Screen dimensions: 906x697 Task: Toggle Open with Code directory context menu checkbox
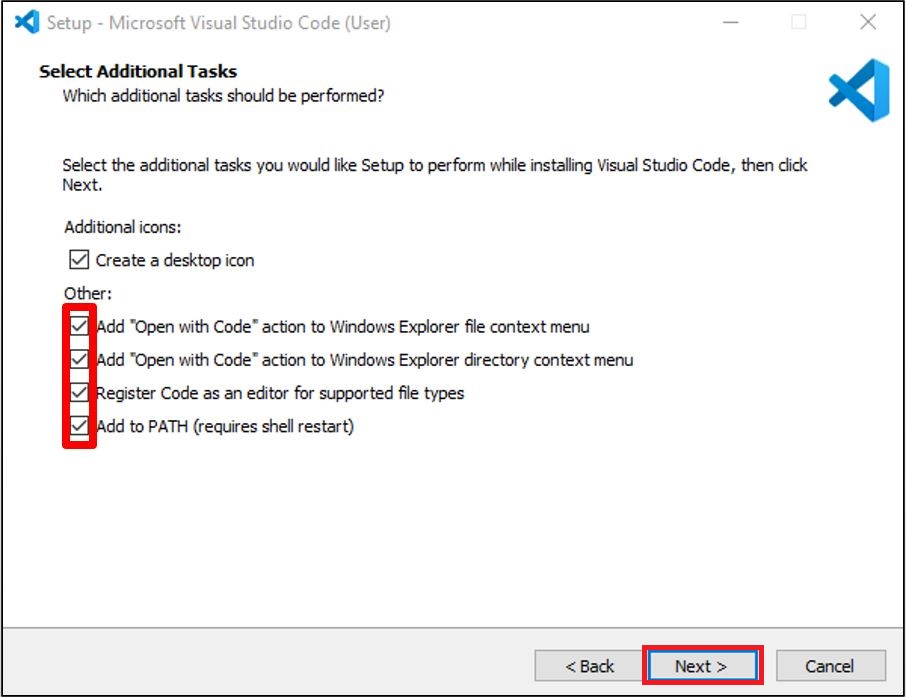click(x=79, y=359)
